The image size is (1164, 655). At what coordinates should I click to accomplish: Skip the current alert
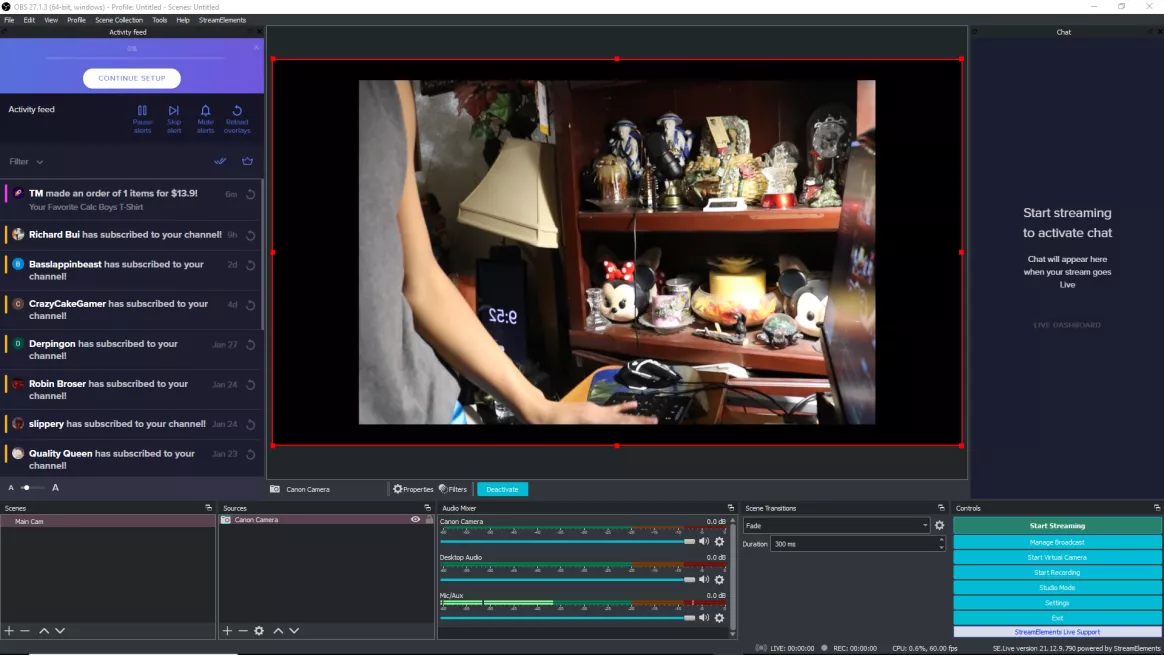click(174, 119)
